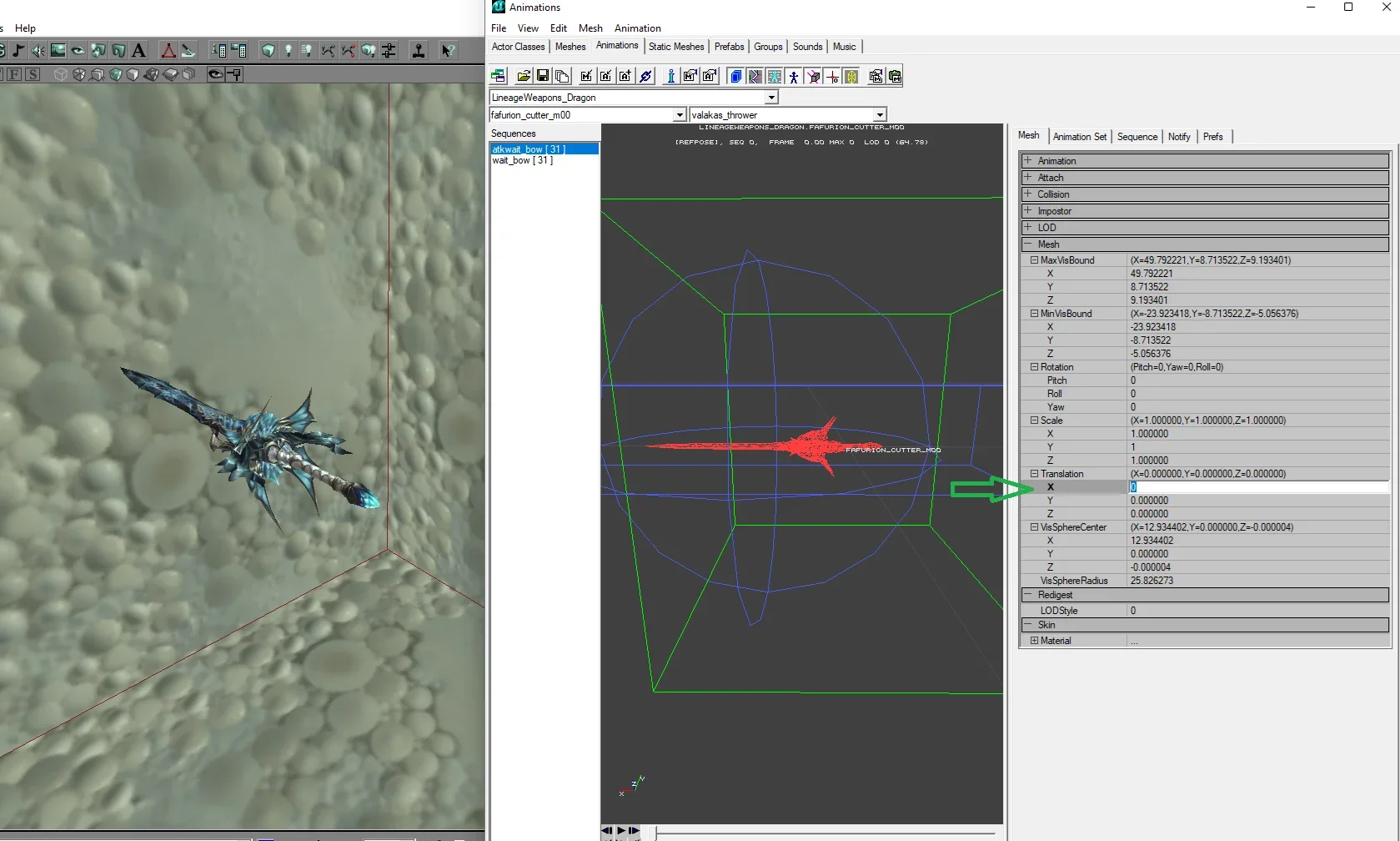Click the build geometry cube icon
Screen dimensions: 1400x841
[x=268, y=51]
